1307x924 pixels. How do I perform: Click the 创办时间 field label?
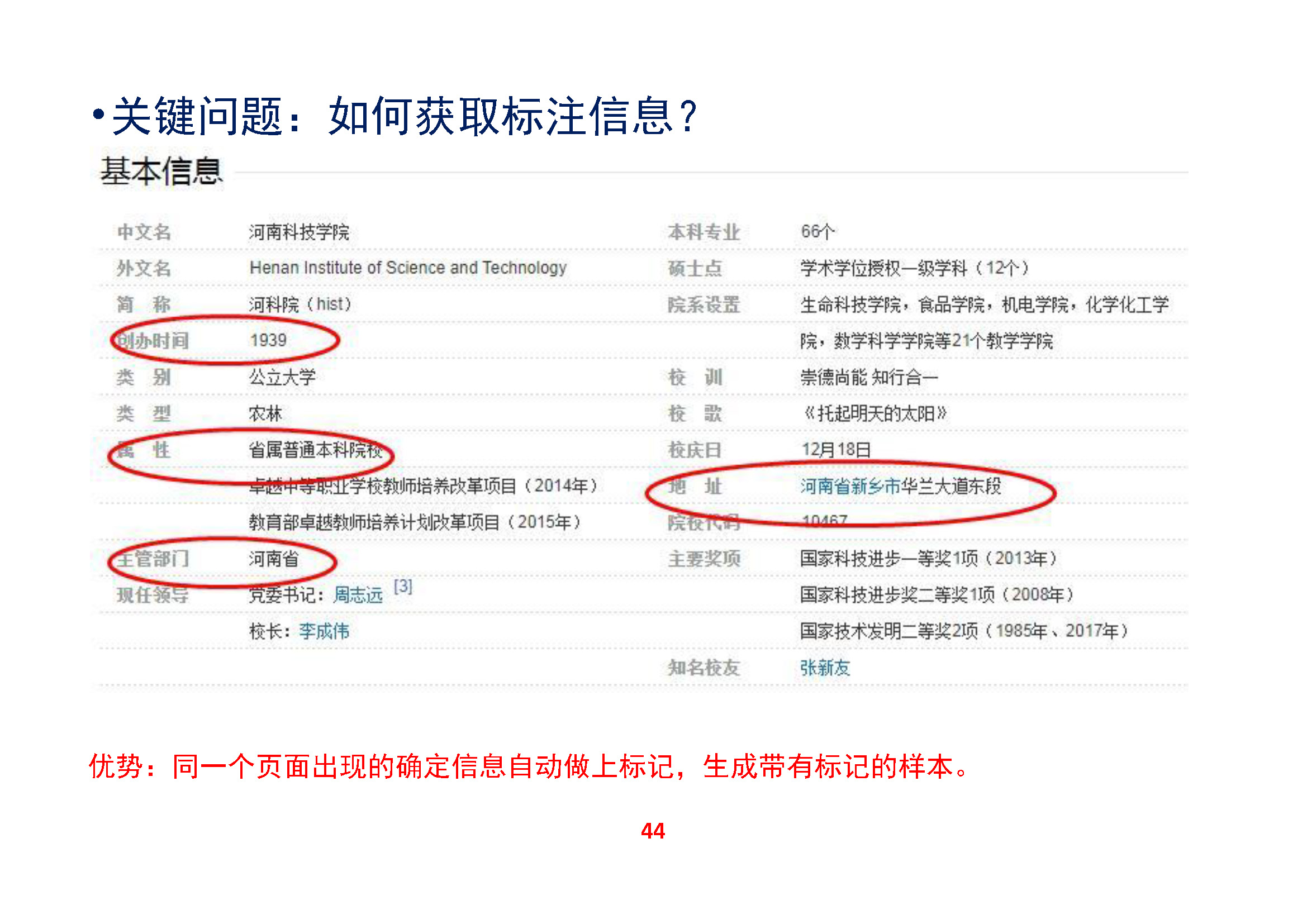[153, 341]
